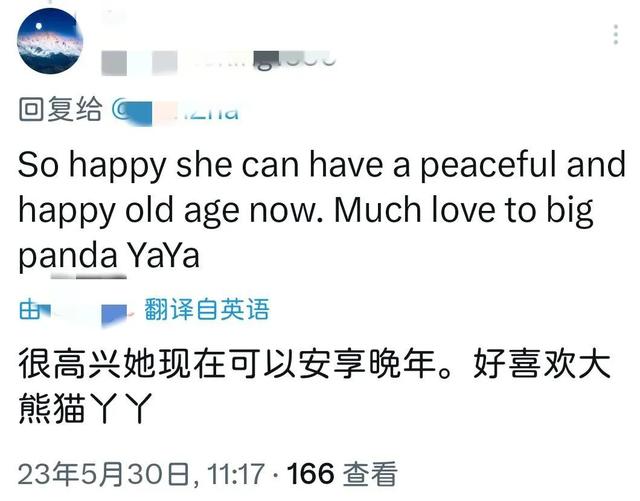The image size is (640, 501).
Task: Open the 166 查看 view count
Action: click(x=342, y=474)
